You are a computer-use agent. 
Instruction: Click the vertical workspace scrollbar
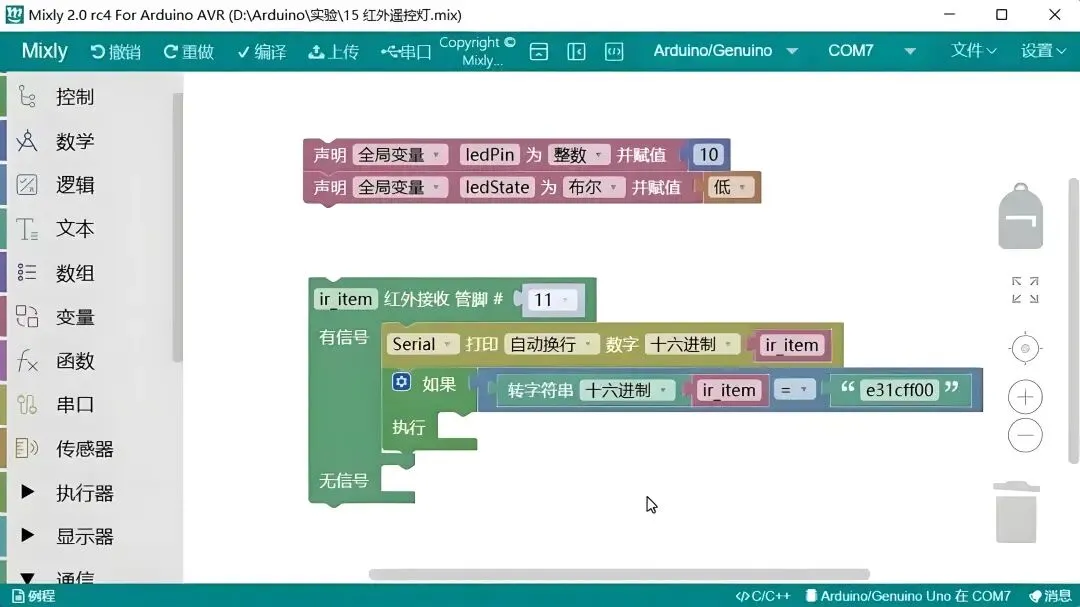(x=1073, y=320)
